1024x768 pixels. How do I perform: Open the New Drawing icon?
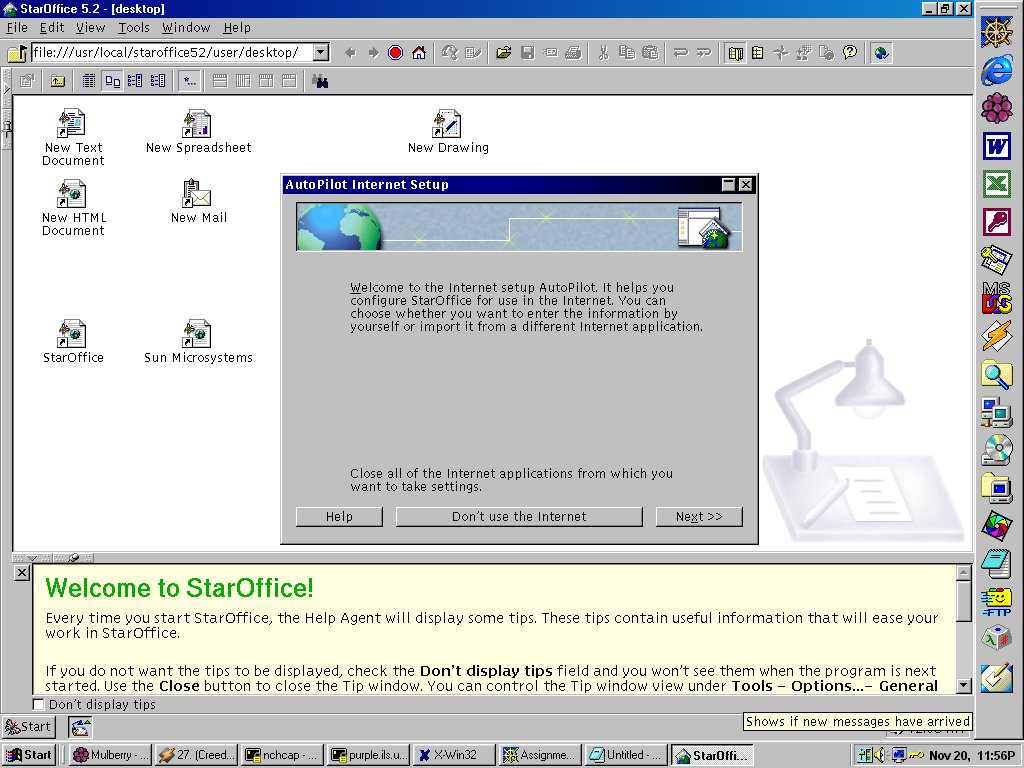tap(448, 131)
